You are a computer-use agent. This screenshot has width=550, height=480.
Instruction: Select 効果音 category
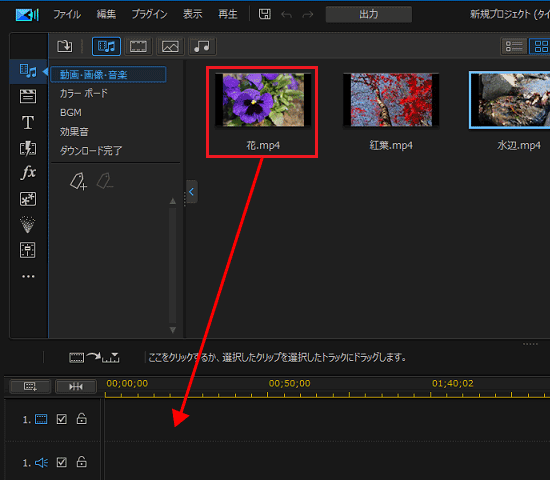[x=74, y=132]
